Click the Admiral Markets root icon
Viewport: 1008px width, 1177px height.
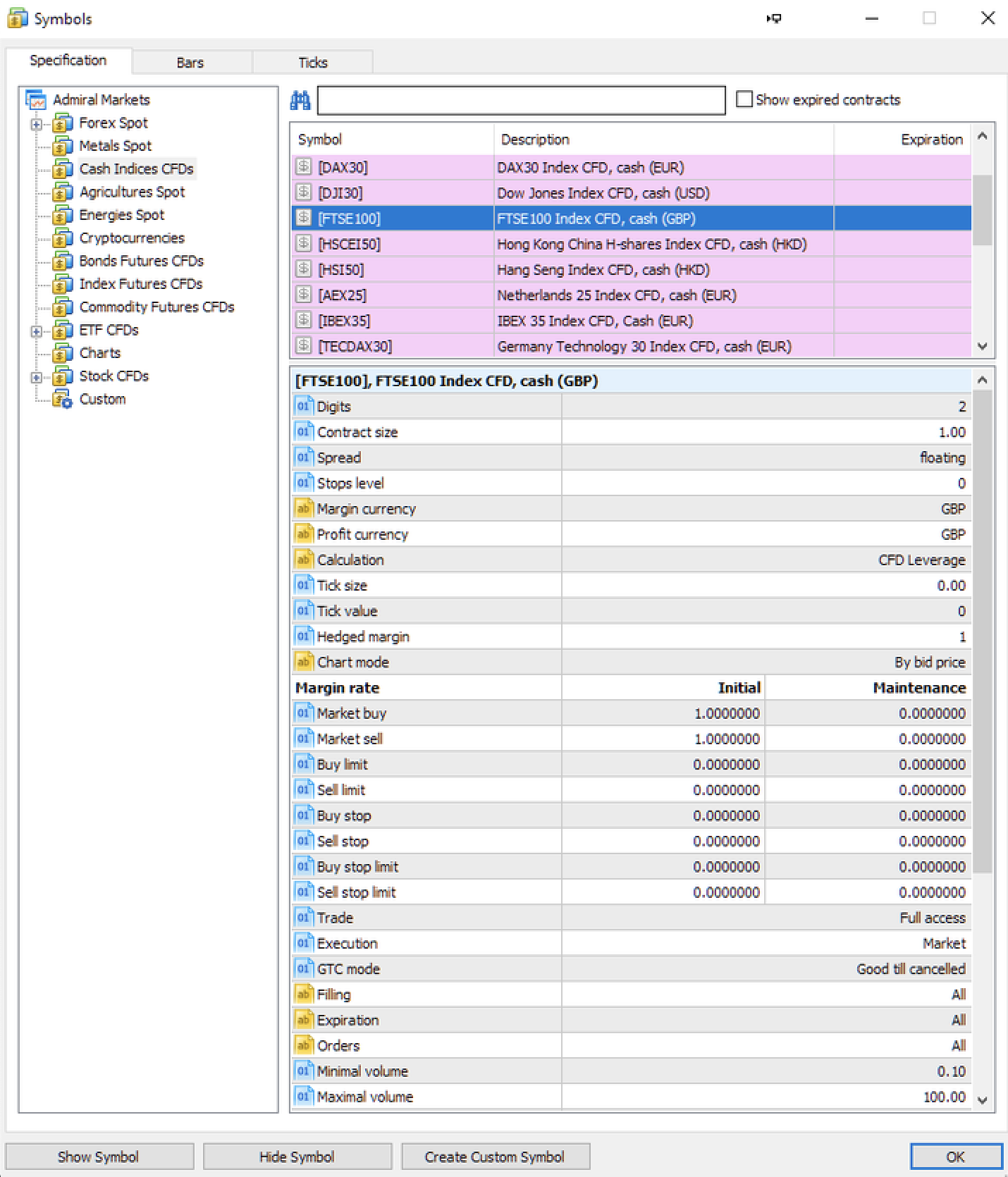point(36,100)
